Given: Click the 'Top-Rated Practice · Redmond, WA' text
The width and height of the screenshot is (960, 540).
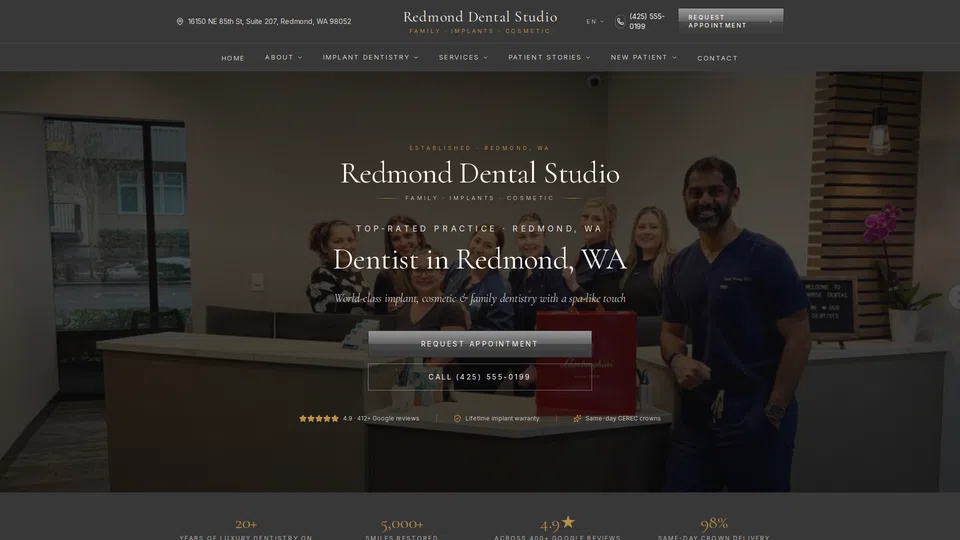Looking at the screenshot, I should (x=479, y=228).
